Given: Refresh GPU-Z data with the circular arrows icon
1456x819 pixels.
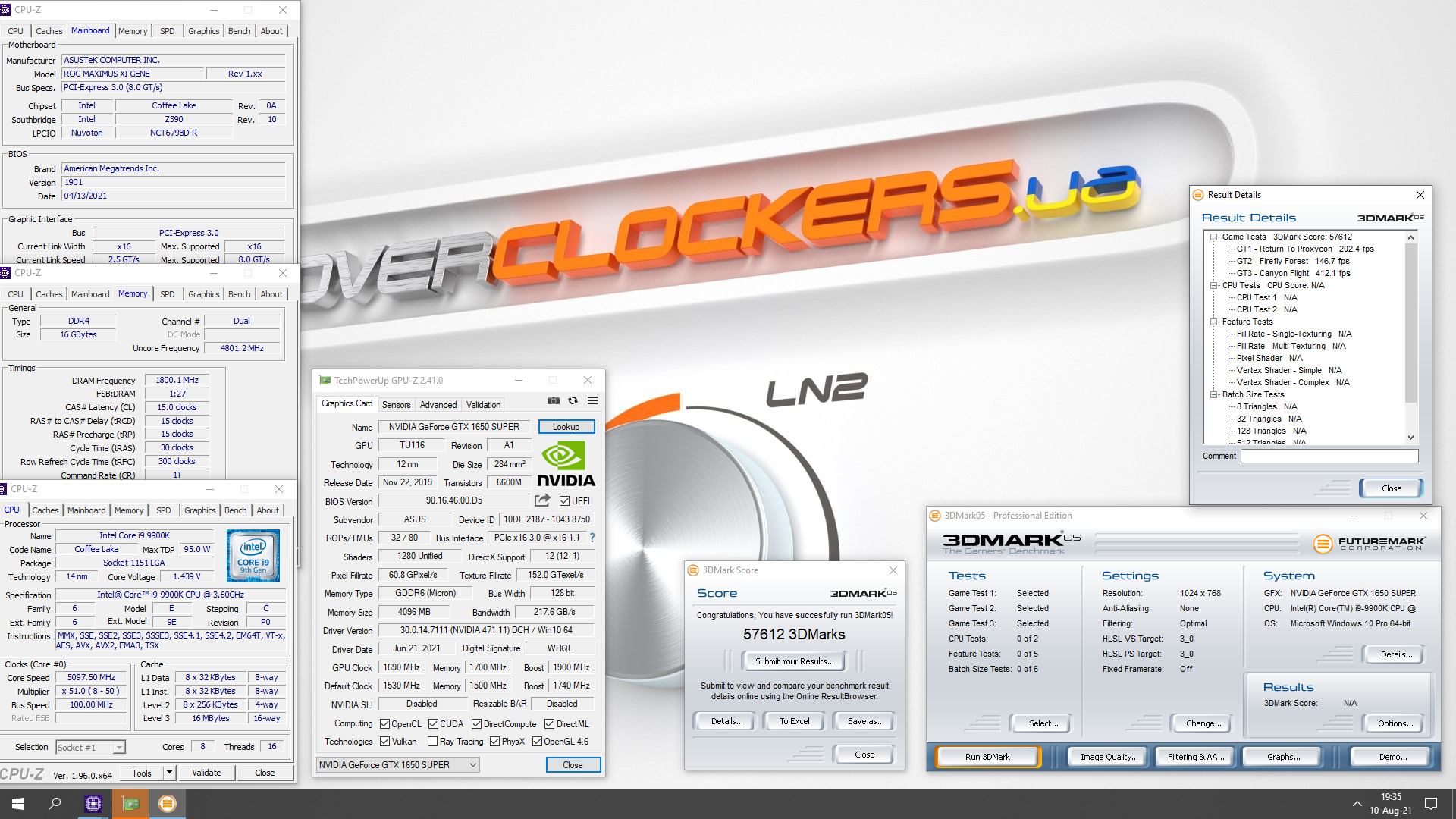Looking at the screenshot, I should [573, 400].
